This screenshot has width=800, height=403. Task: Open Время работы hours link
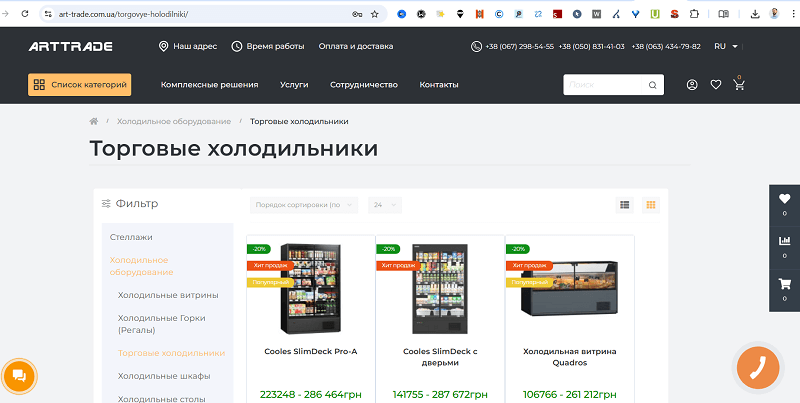coord(268,46)
